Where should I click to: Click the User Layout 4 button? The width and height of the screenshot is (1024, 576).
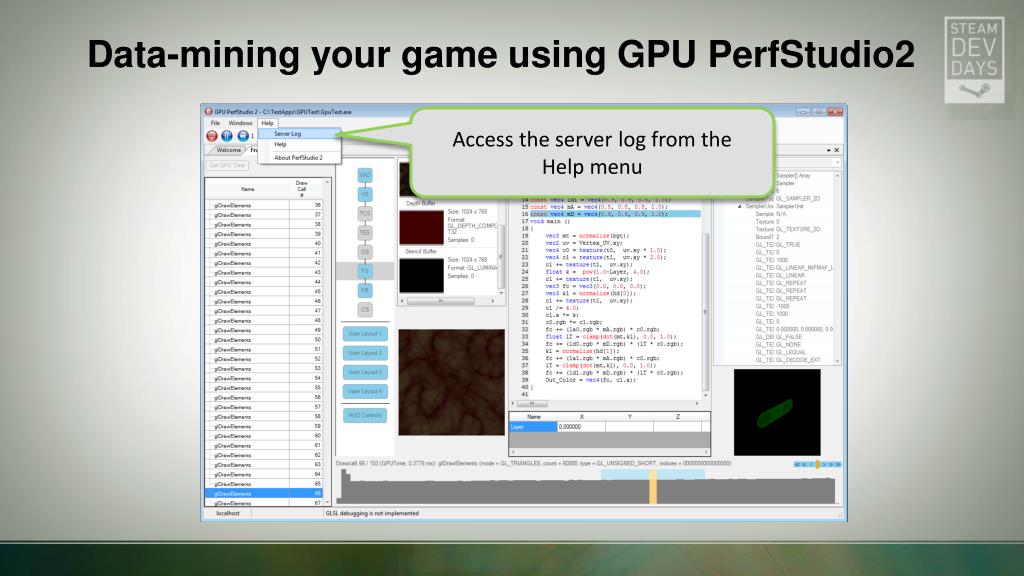pos(364,391)
